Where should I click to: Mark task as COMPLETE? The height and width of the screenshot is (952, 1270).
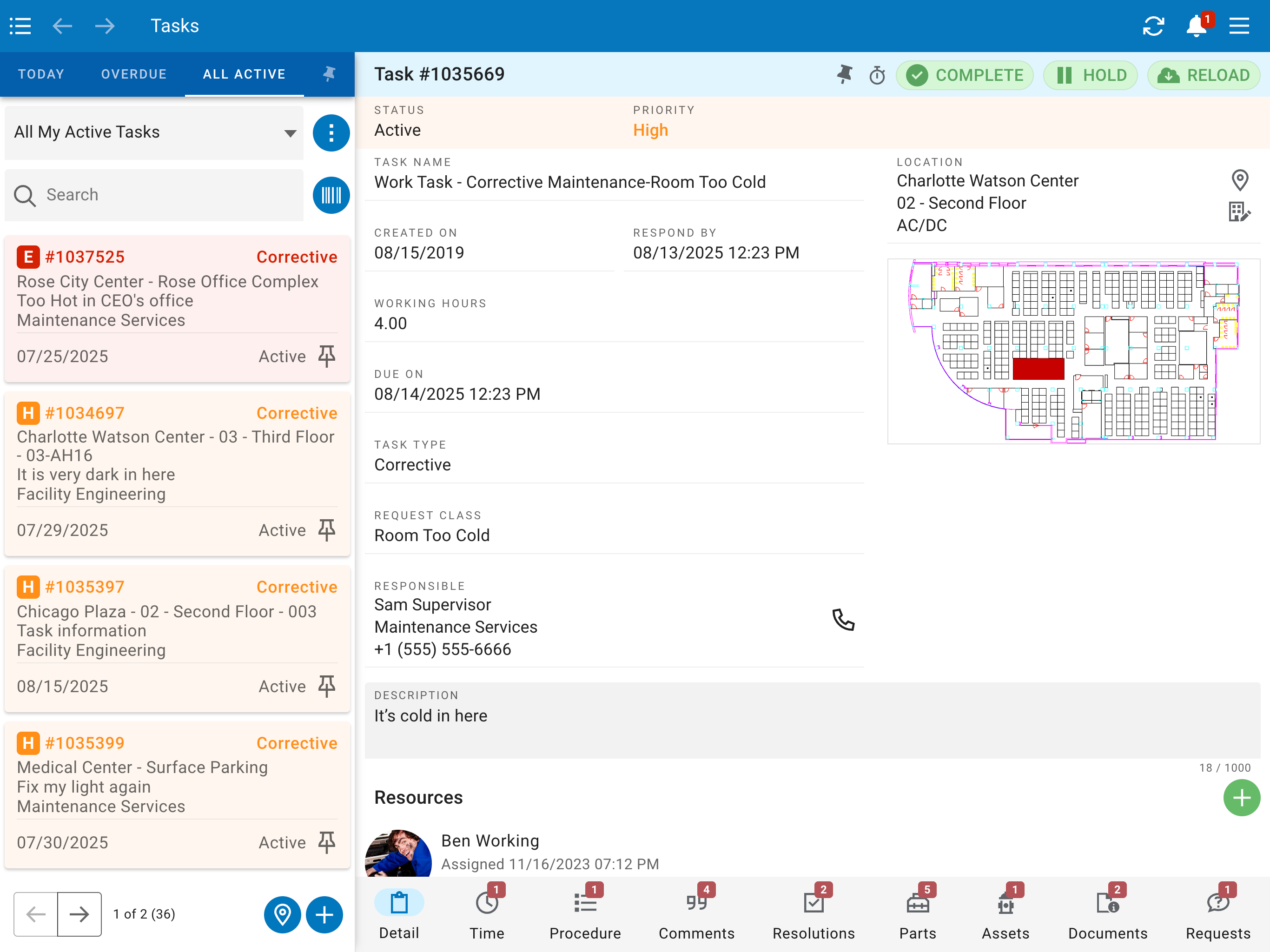pos(965,75)
